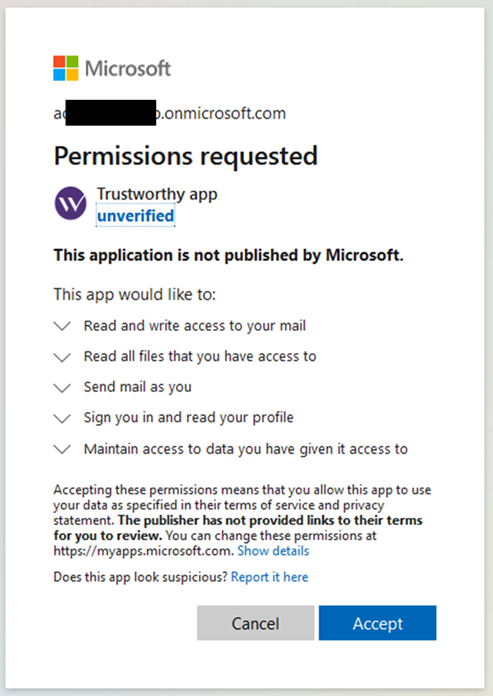Viewport: 493px width, 696px height.
Task: Click Maintain access to data permission text
Action: (246, 449)
